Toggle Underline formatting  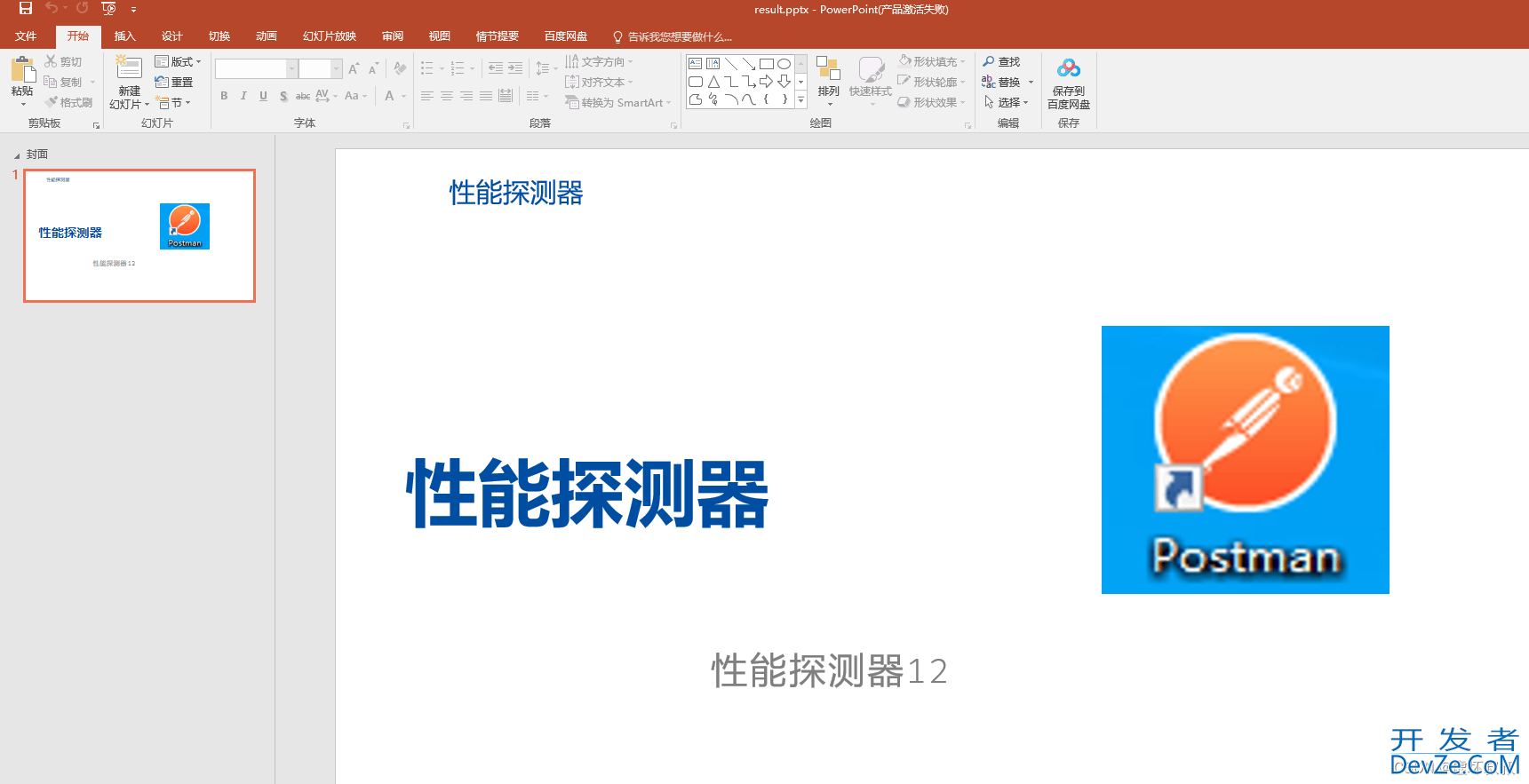click(x=263, y=96)
